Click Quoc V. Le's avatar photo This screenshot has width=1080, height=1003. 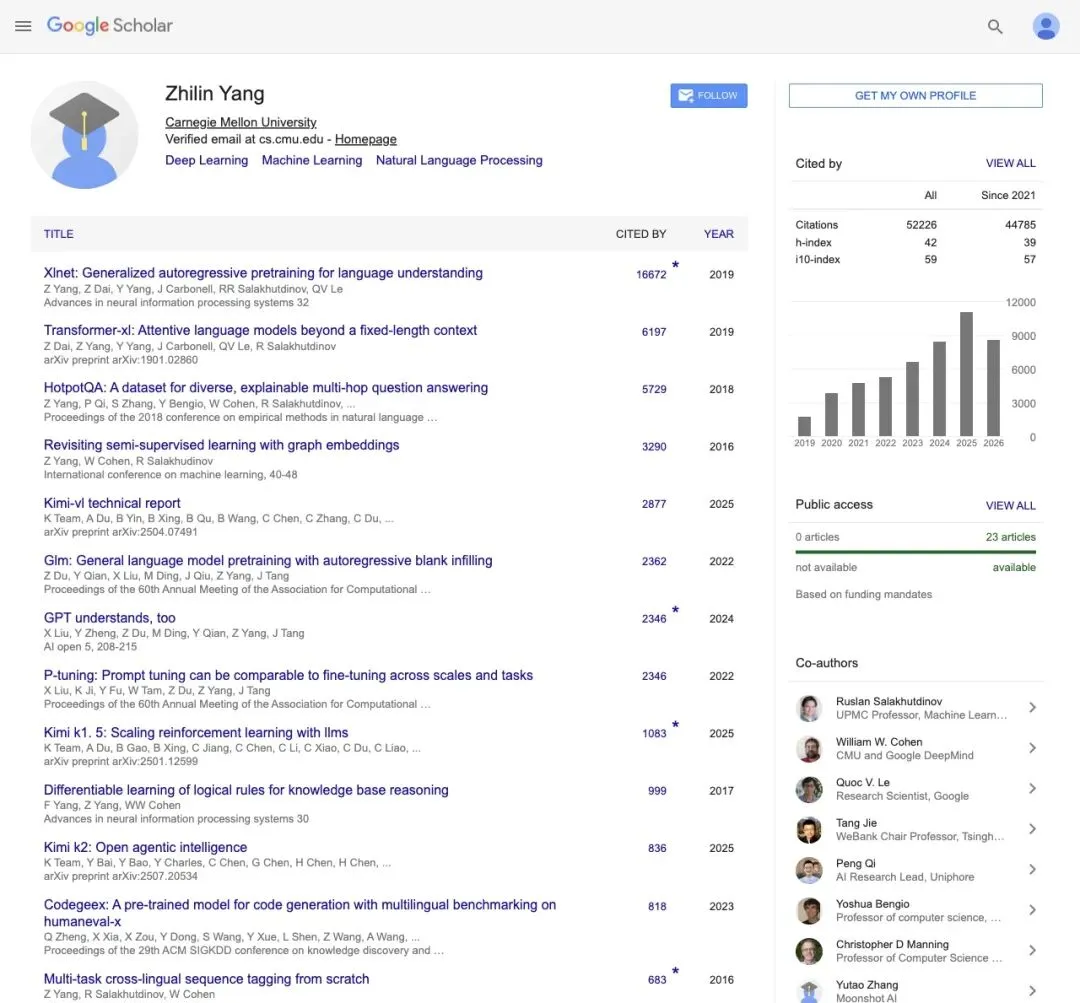point(809,789)
